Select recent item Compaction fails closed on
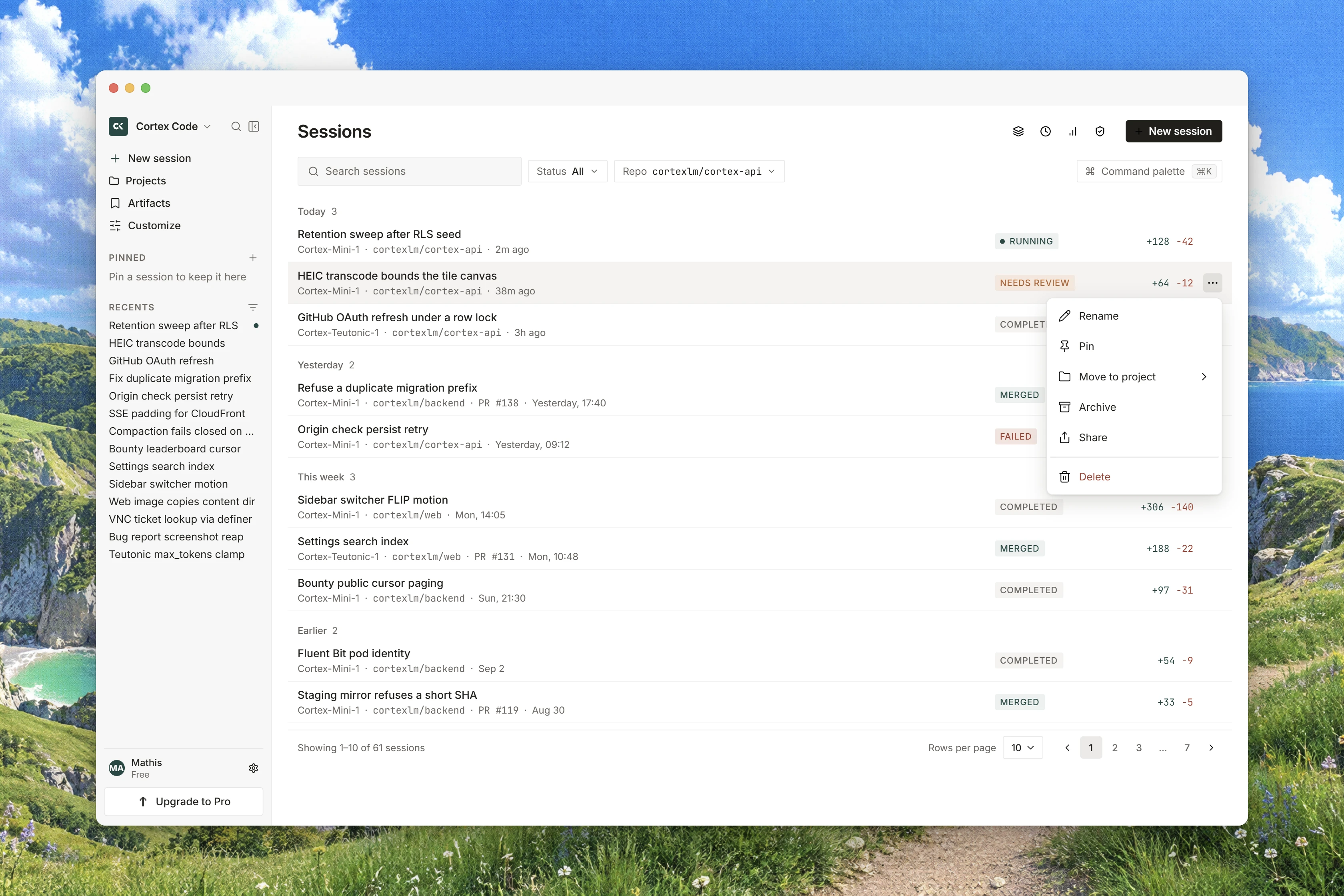 (183, 432)
